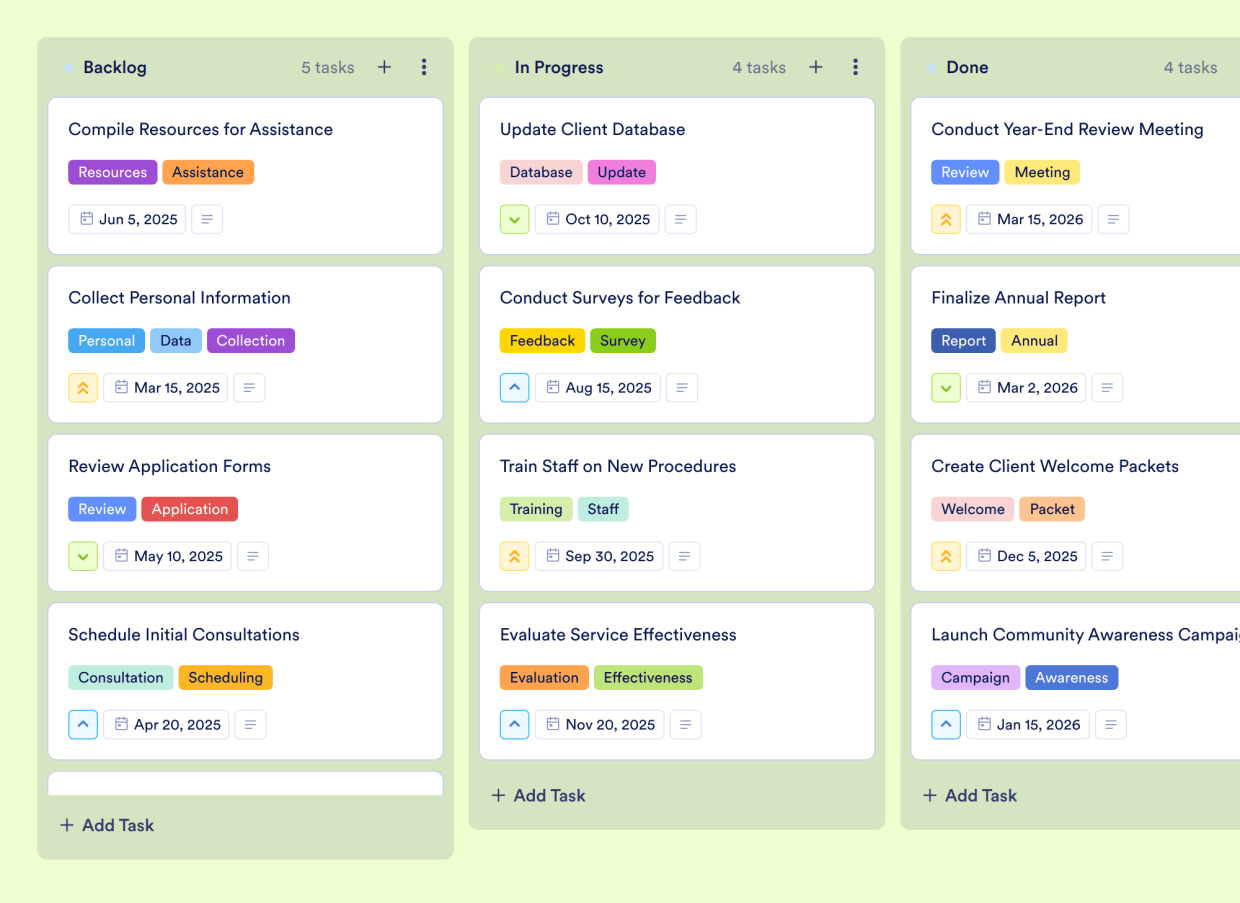
Task: Click Add Task at the bottom of Backlog
Action: coord(106,825)
